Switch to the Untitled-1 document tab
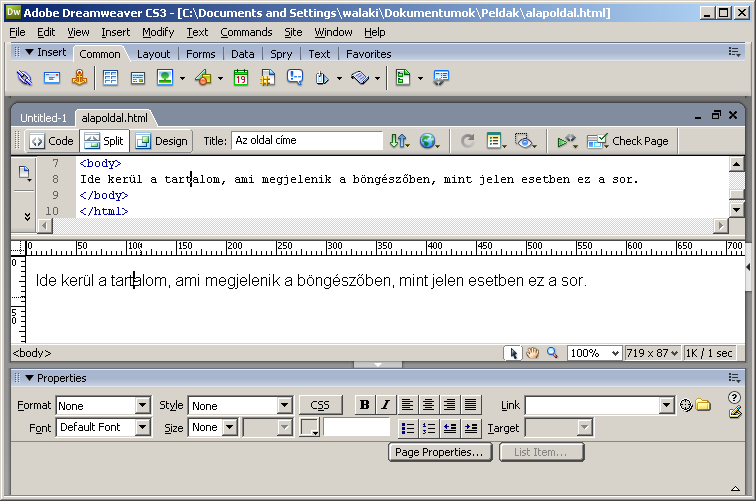 [43, 118]
